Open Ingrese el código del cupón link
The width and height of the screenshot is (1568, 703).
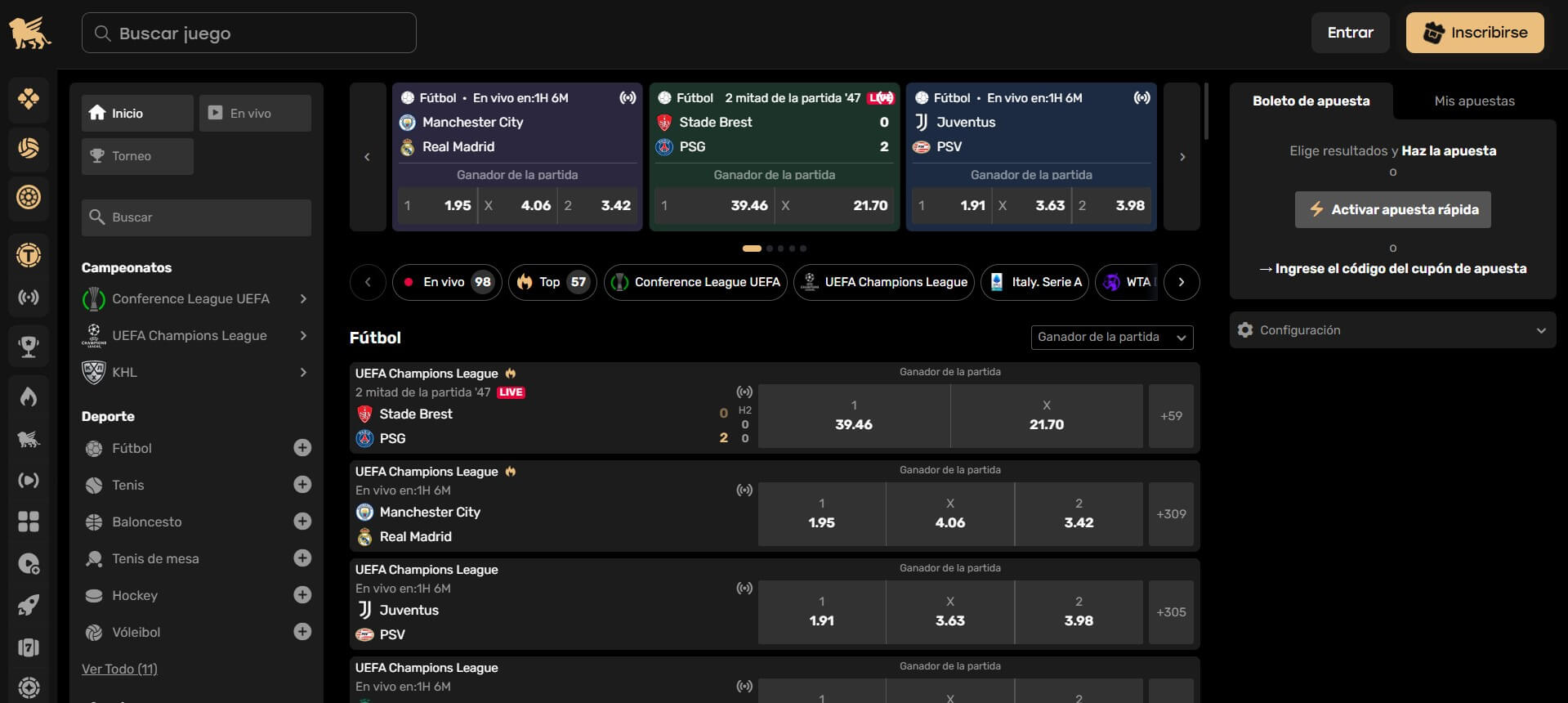tap(1393, 269)
